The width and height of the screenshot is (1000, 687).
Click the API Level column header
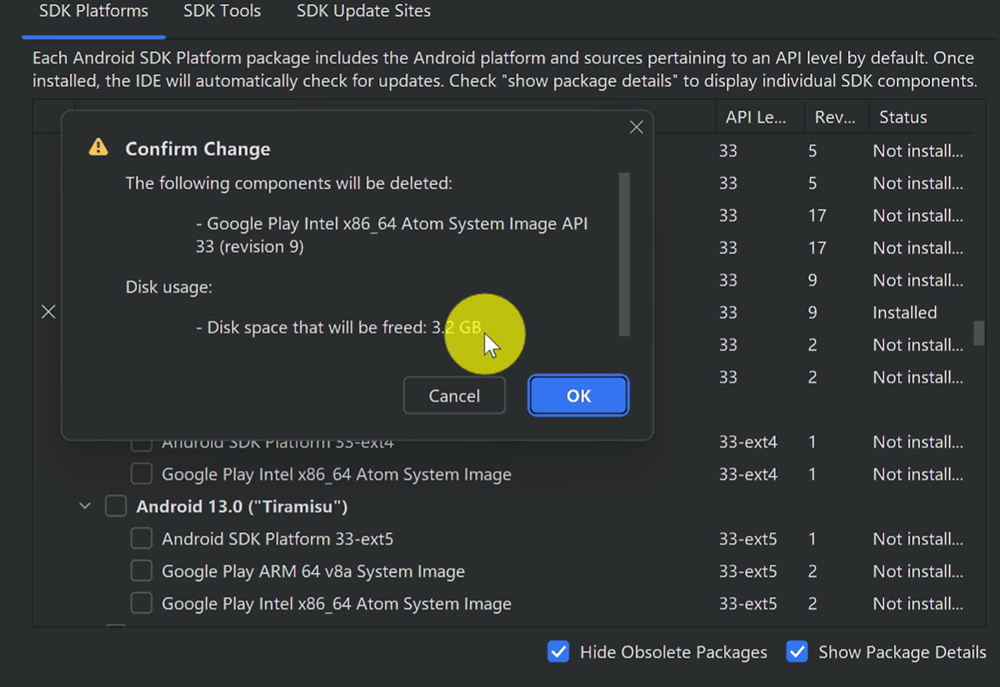(756, 117)
